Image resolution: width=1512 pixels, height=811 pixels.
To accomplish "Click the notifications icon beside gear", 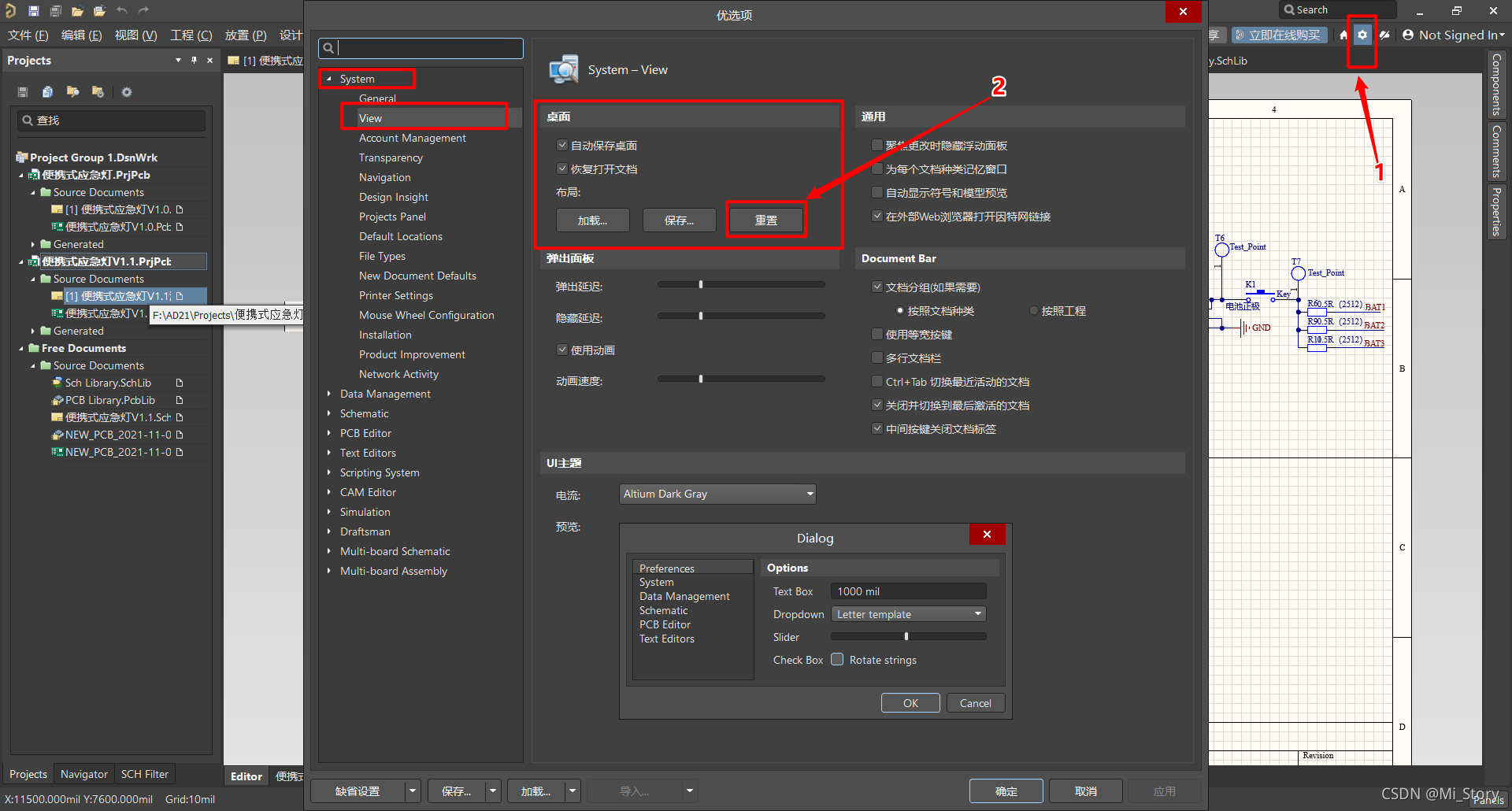I will (1384, 35).
